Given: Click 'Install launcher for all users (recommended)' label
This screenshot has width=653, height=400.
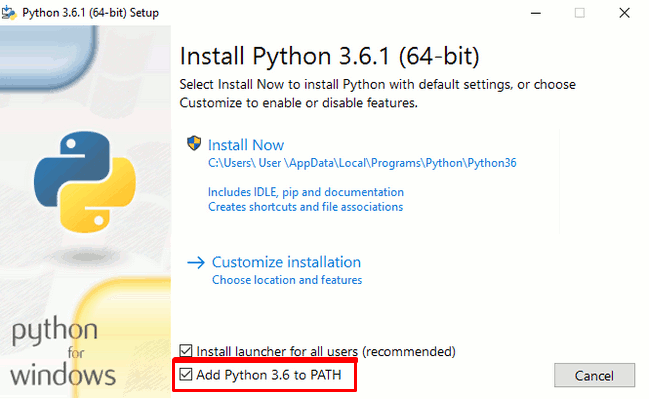Looking at the screenshot, I should (326, 352).
